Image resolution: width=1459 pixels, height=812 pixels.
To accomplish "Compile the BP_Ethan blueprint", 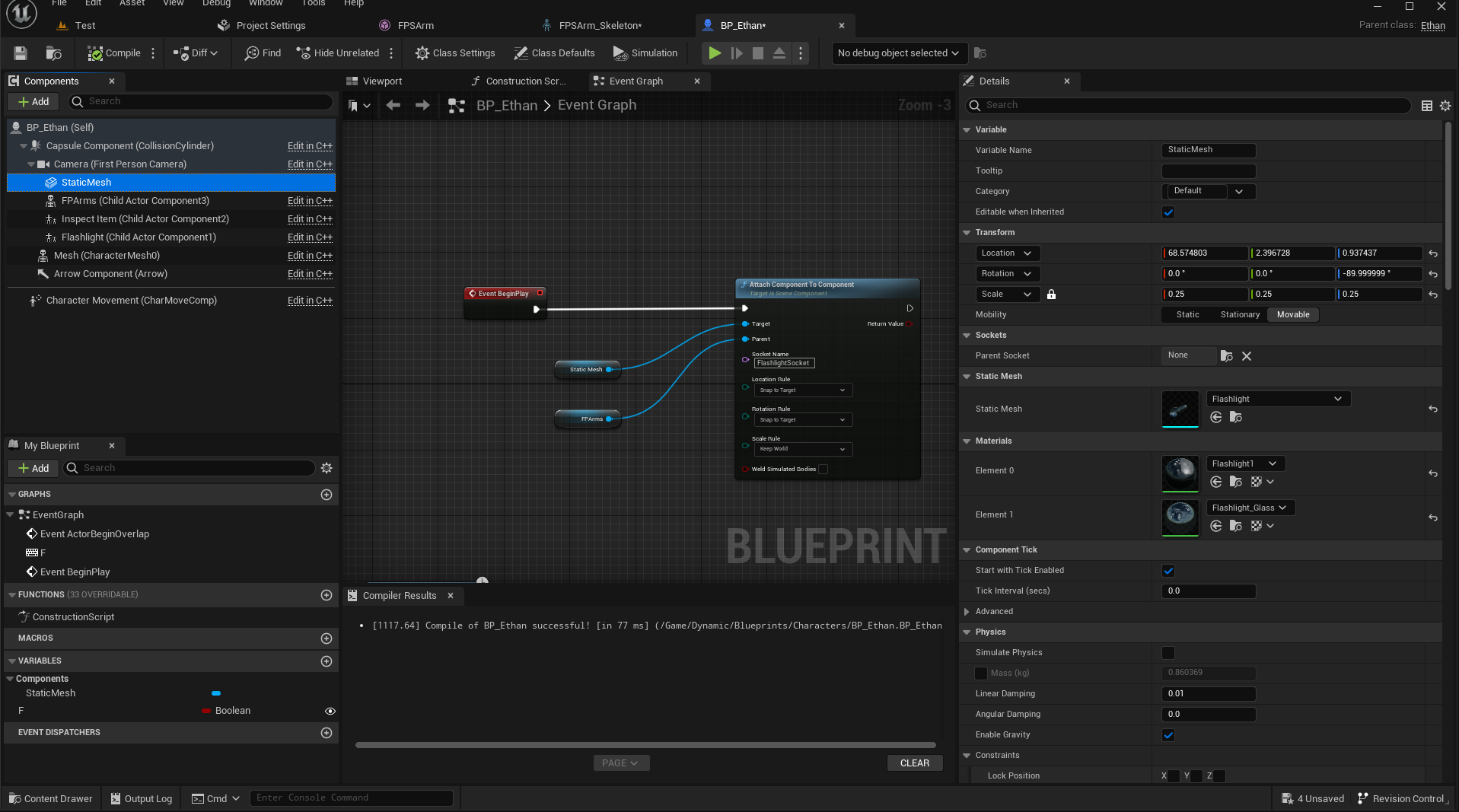I will point(114,53).
